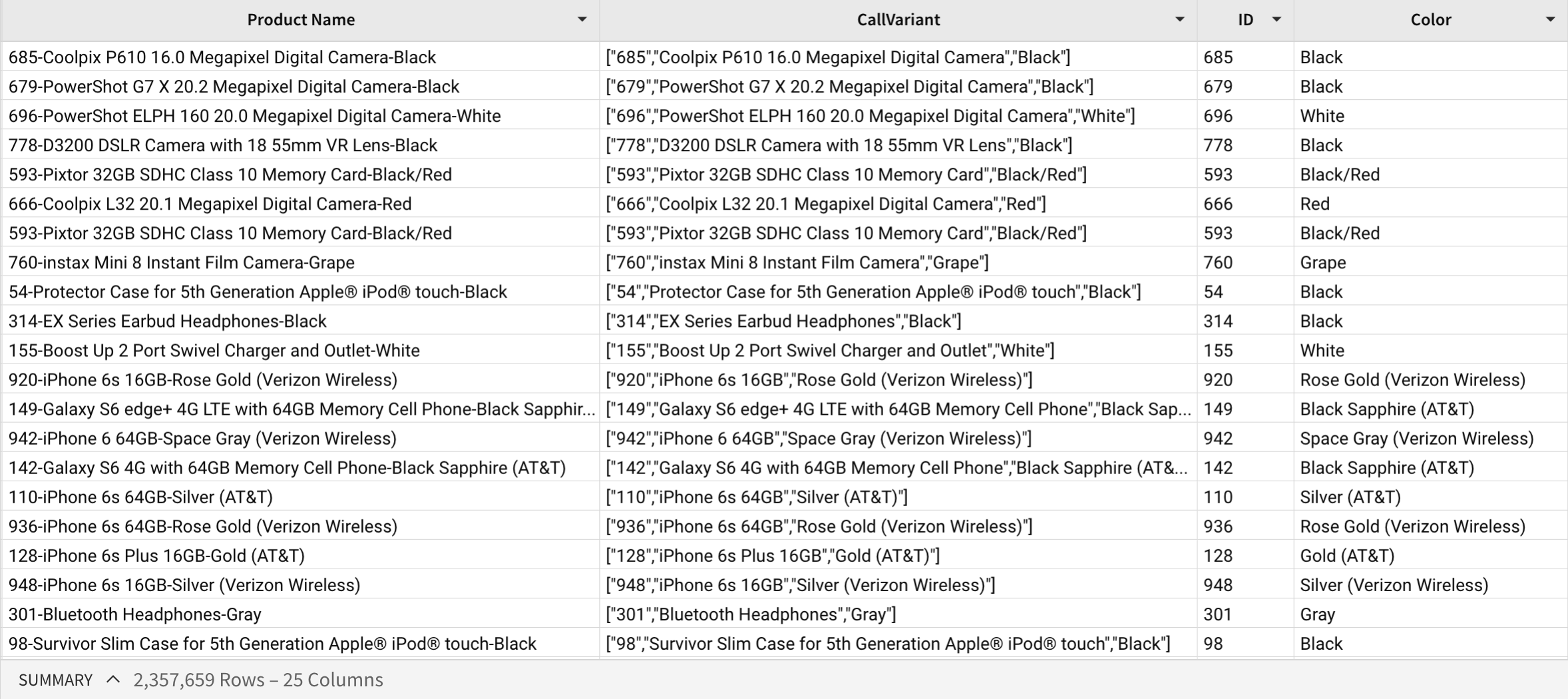Select the Product Name column header
This screenshot has height=699, width=1568.
(301, 20)
